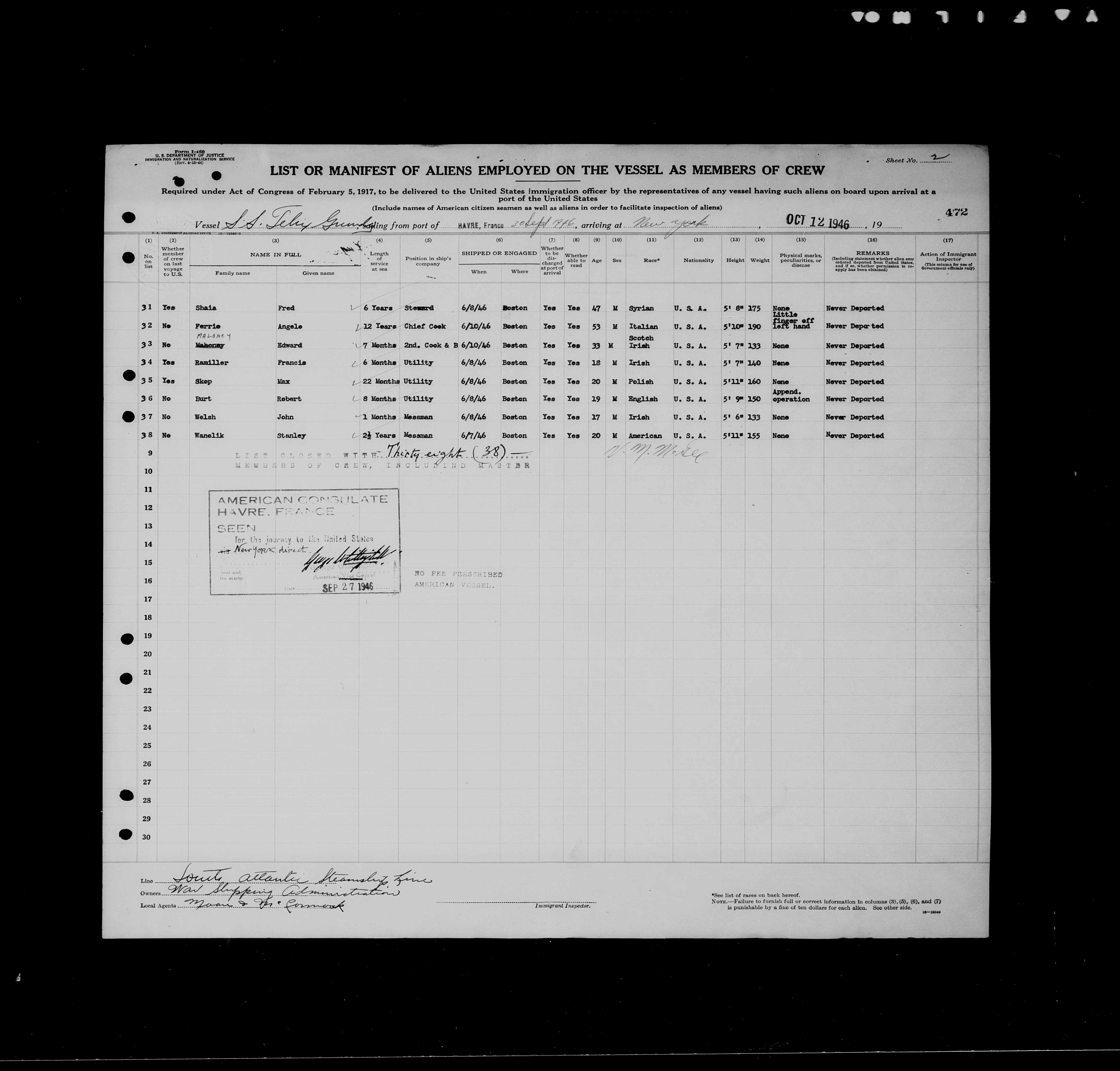This screenshot has width=1120, height=1071.
Task: Click the race entry 'Polish'
Action: (641, 381)
